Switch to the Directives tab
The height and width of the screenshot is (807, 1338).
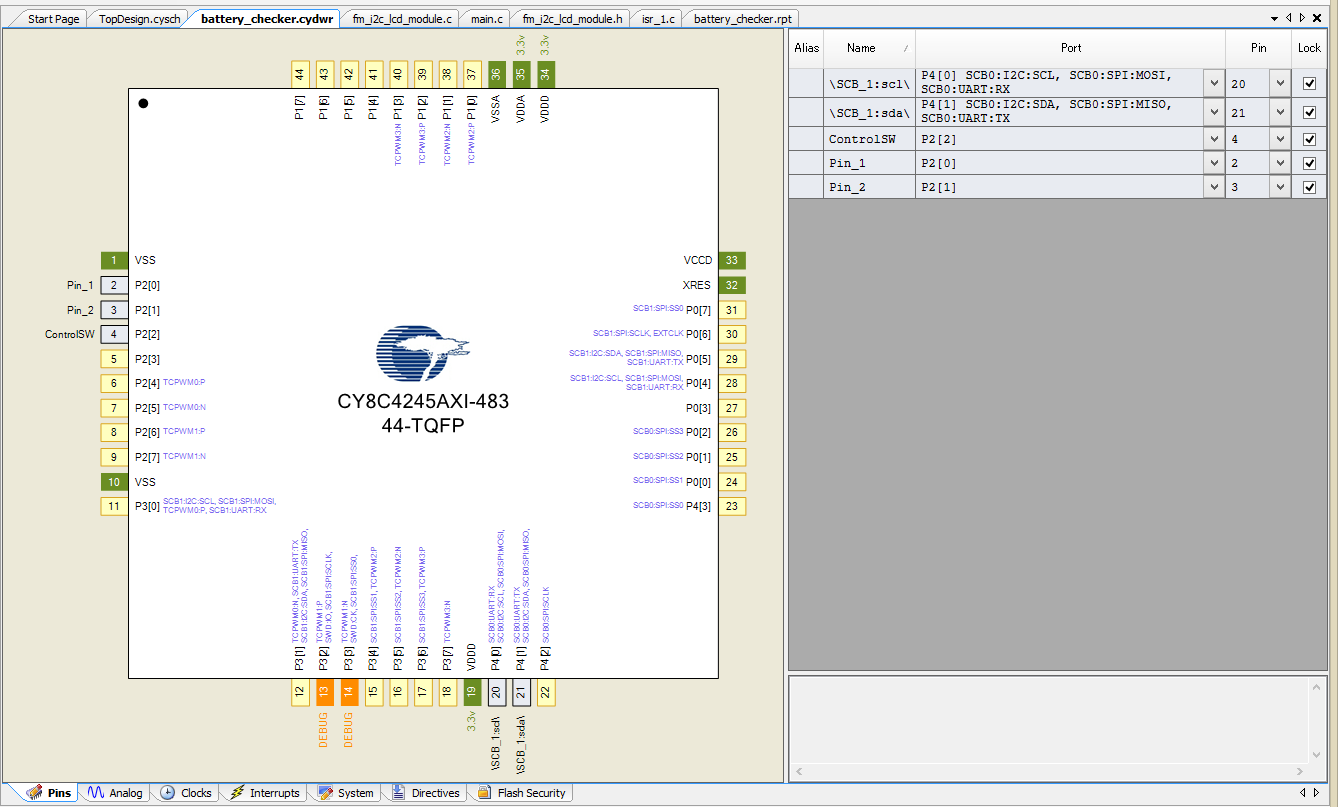coord(425,793)
